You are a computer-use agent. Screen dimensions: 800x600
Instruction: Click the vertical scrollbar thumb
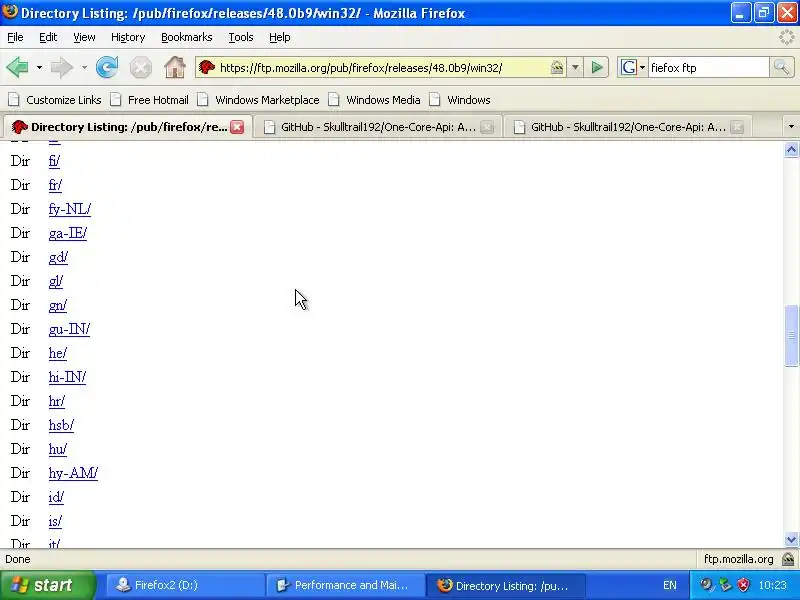tap(791, 335)
